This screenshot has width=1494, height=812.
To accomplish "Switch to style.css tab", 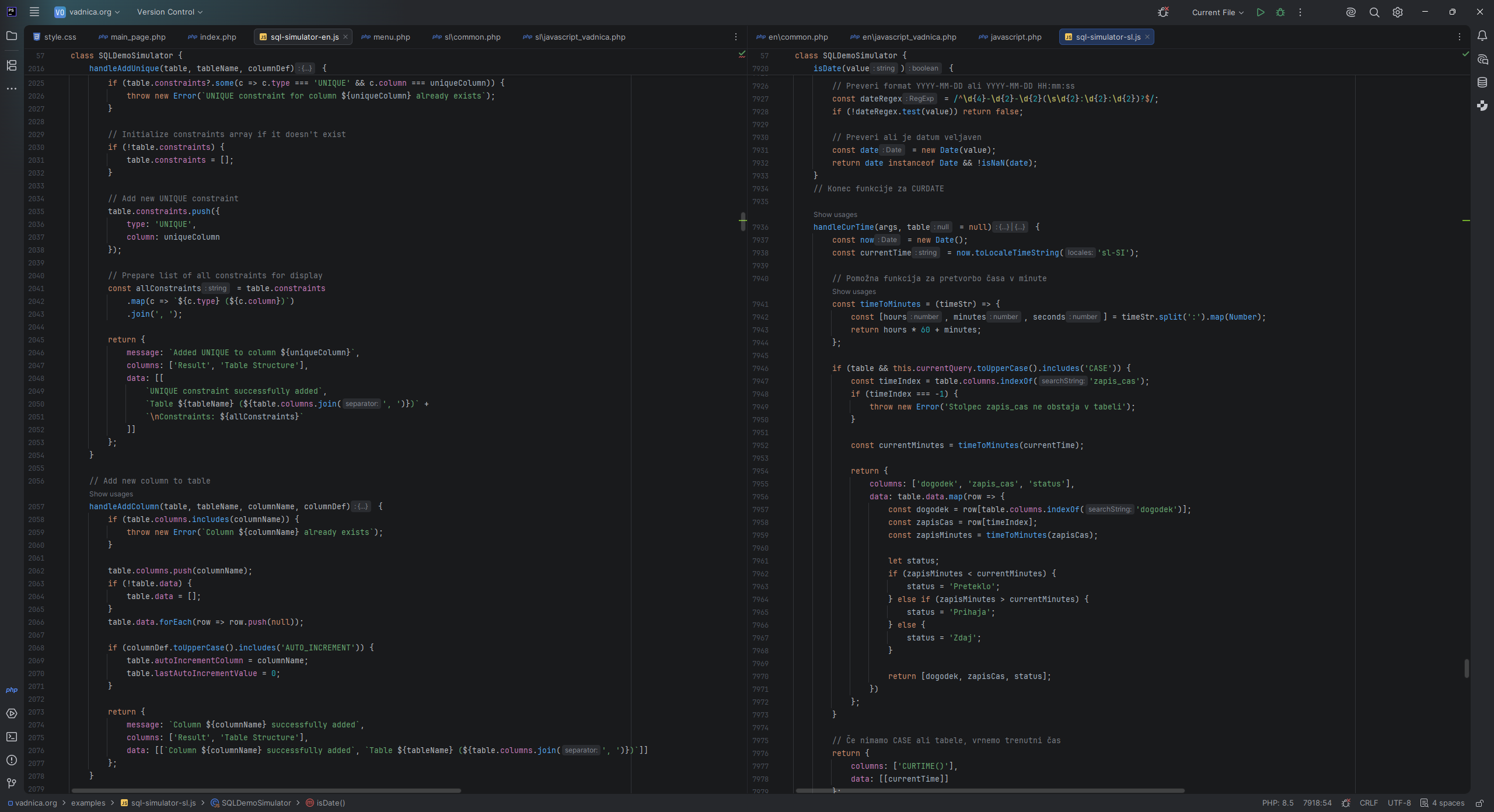I will 55,37.
